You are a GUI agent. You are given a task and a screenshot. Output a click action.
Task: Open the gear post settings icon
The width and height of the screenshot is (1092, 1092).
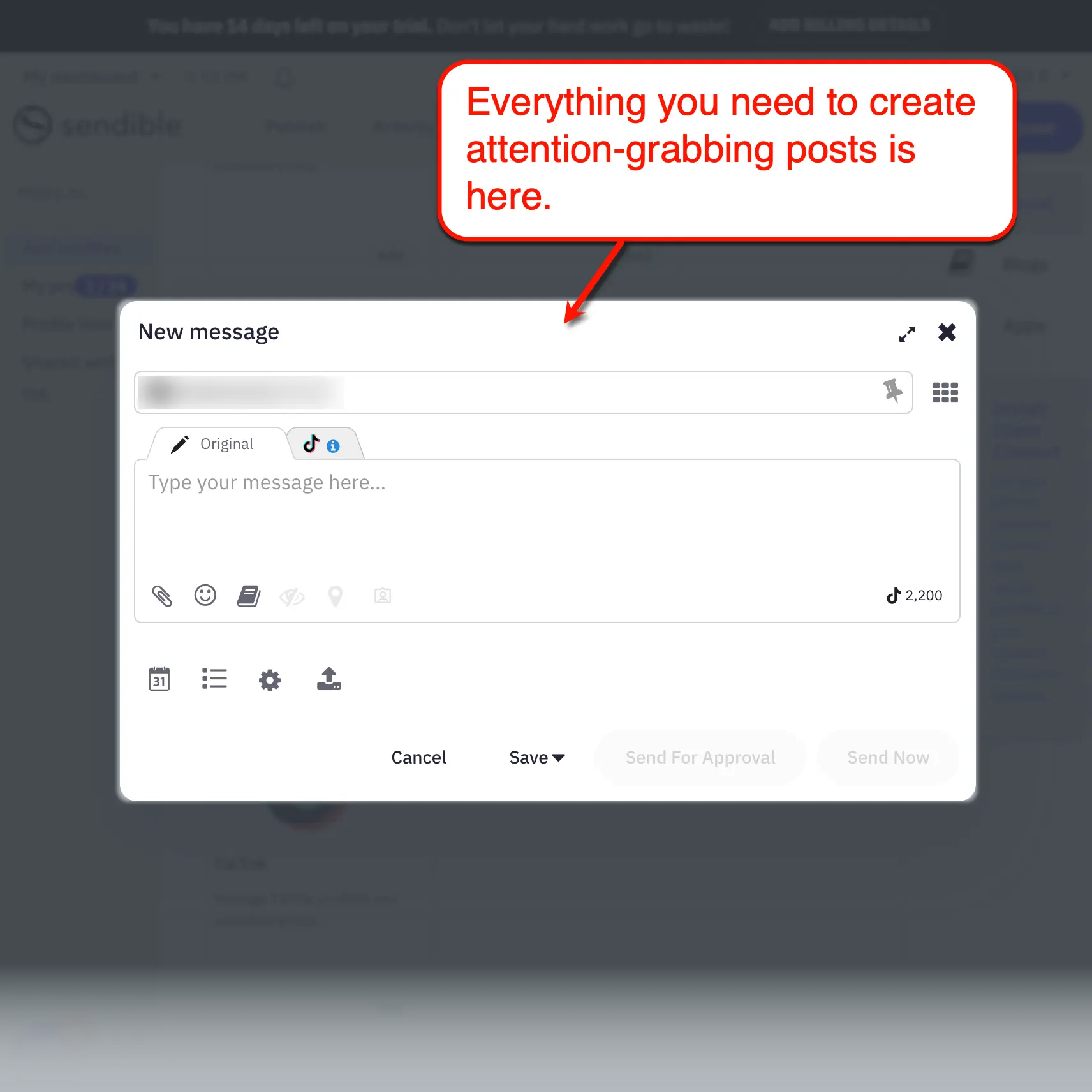tap(270, 680)
